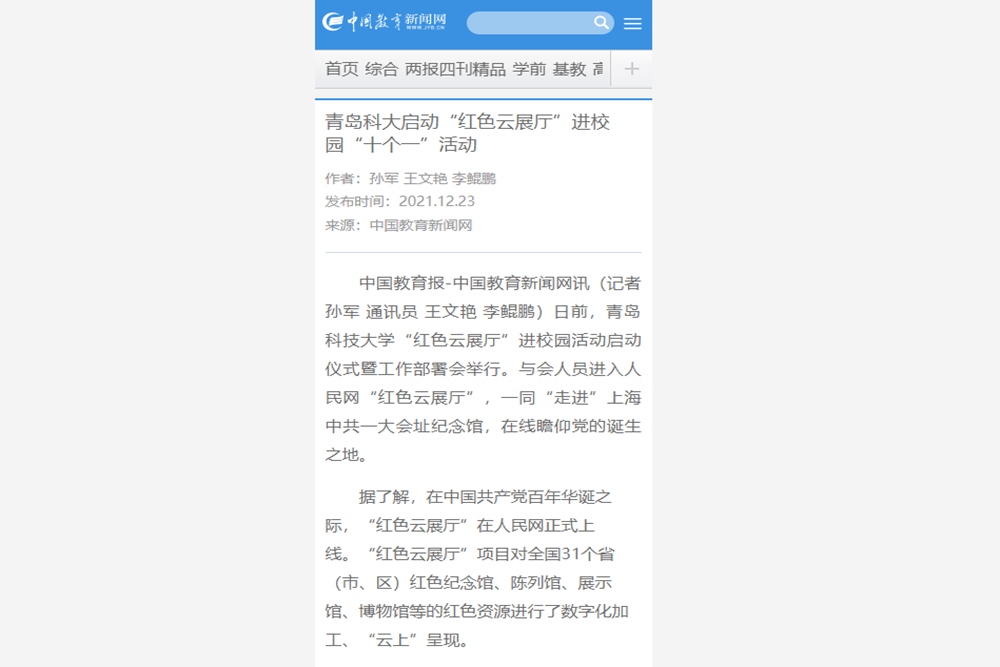The image size is (1000, 667).
Task: Switch to the 综合 channel tab
Action: [x=381, y=69]
